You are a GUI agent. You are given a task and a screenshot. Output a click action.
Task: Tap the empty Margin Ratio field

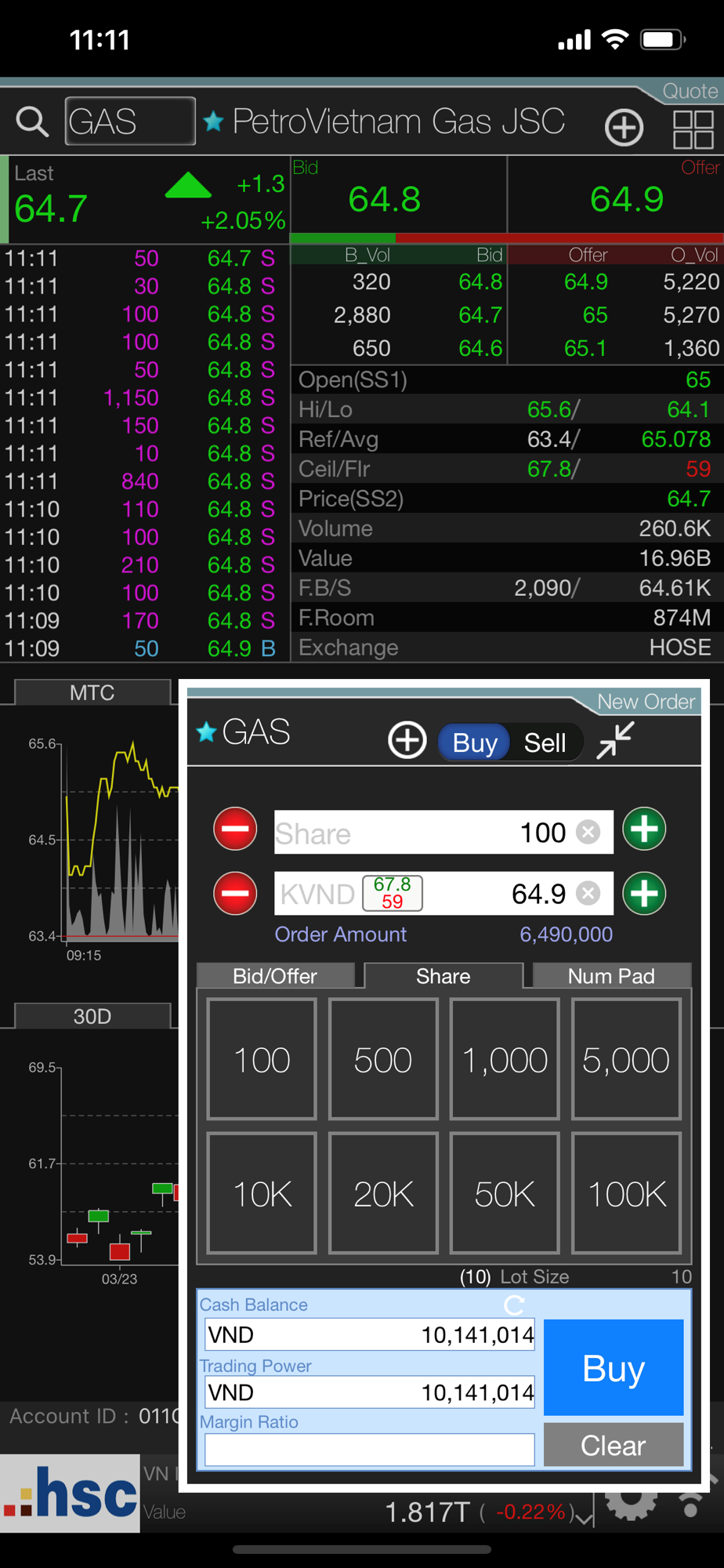370,1450
